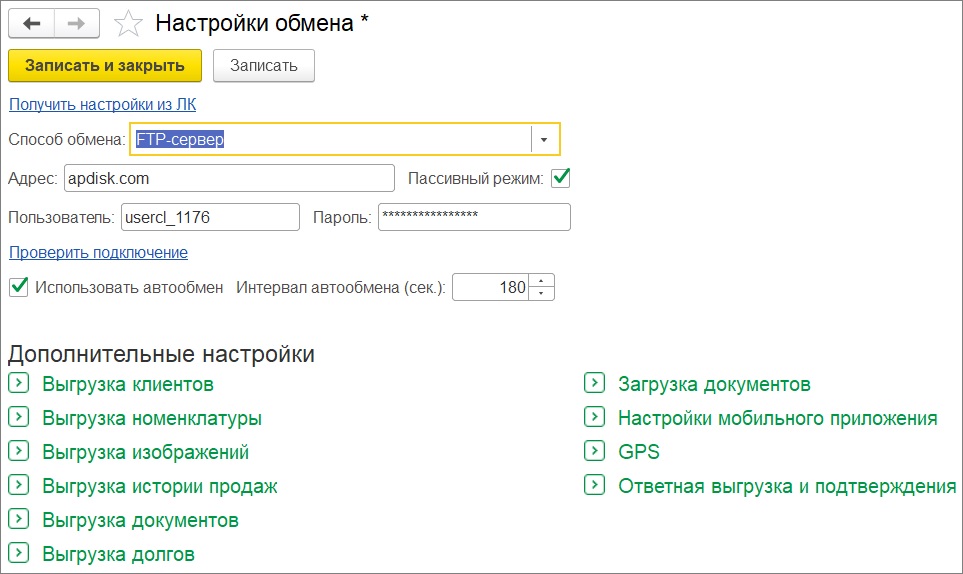Click 'Выгрузка номенклатуры' heading text
Image resolution: width=963 pixels, height=574 pixels.
(x=152, y=419)
